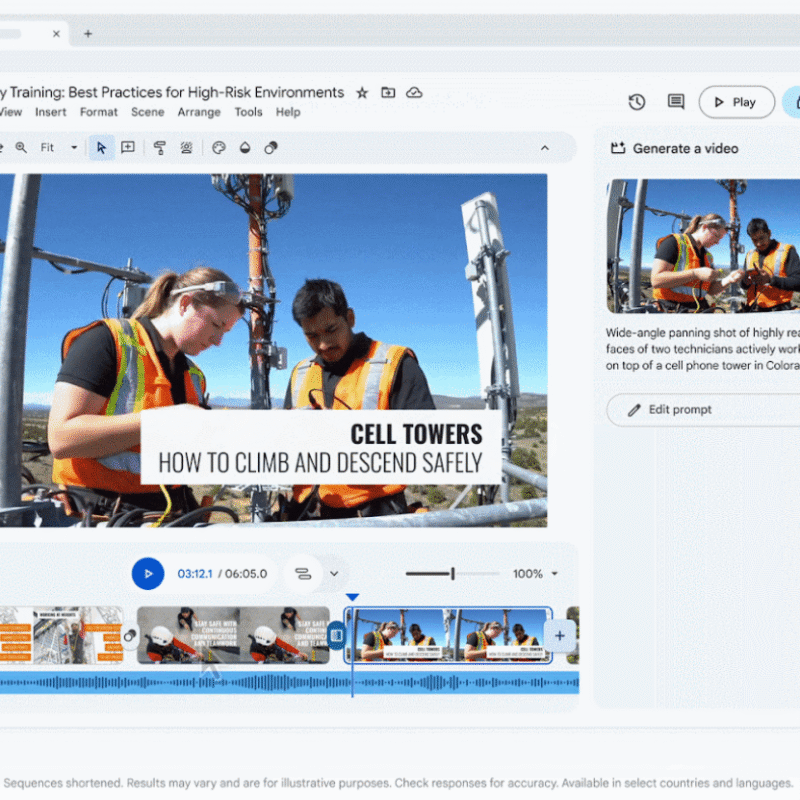The height and width of the screenshot is (800, 800).
Task: Choose the select arrow cursor tool
Action: [102, 147]
